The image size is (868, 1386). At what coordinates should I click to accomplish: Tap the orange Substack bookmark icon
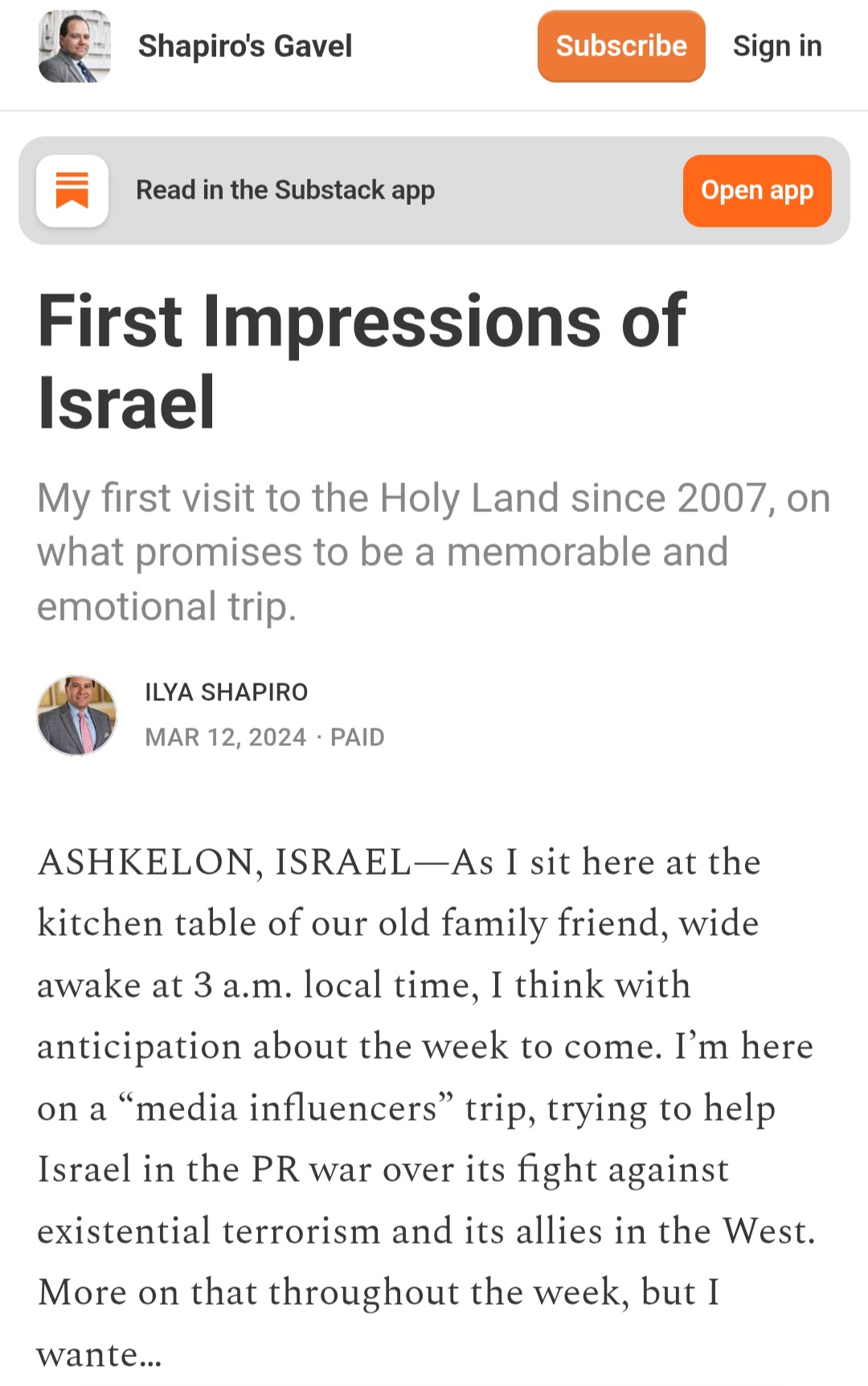tap(72, 191)
